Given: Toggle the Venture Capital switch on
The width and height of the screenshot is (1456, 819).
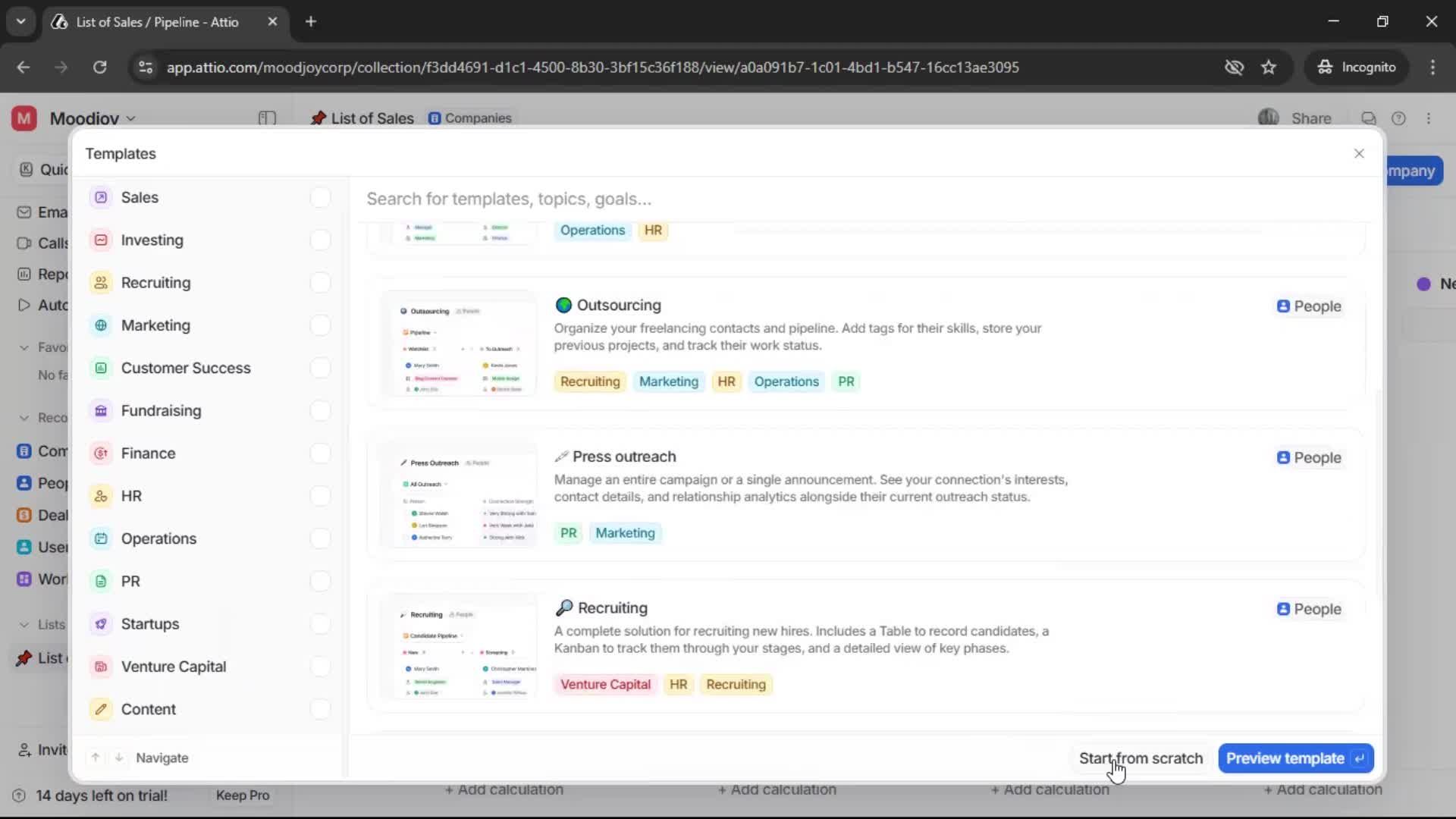Looking at the screenshot, I should click(320, 667).
